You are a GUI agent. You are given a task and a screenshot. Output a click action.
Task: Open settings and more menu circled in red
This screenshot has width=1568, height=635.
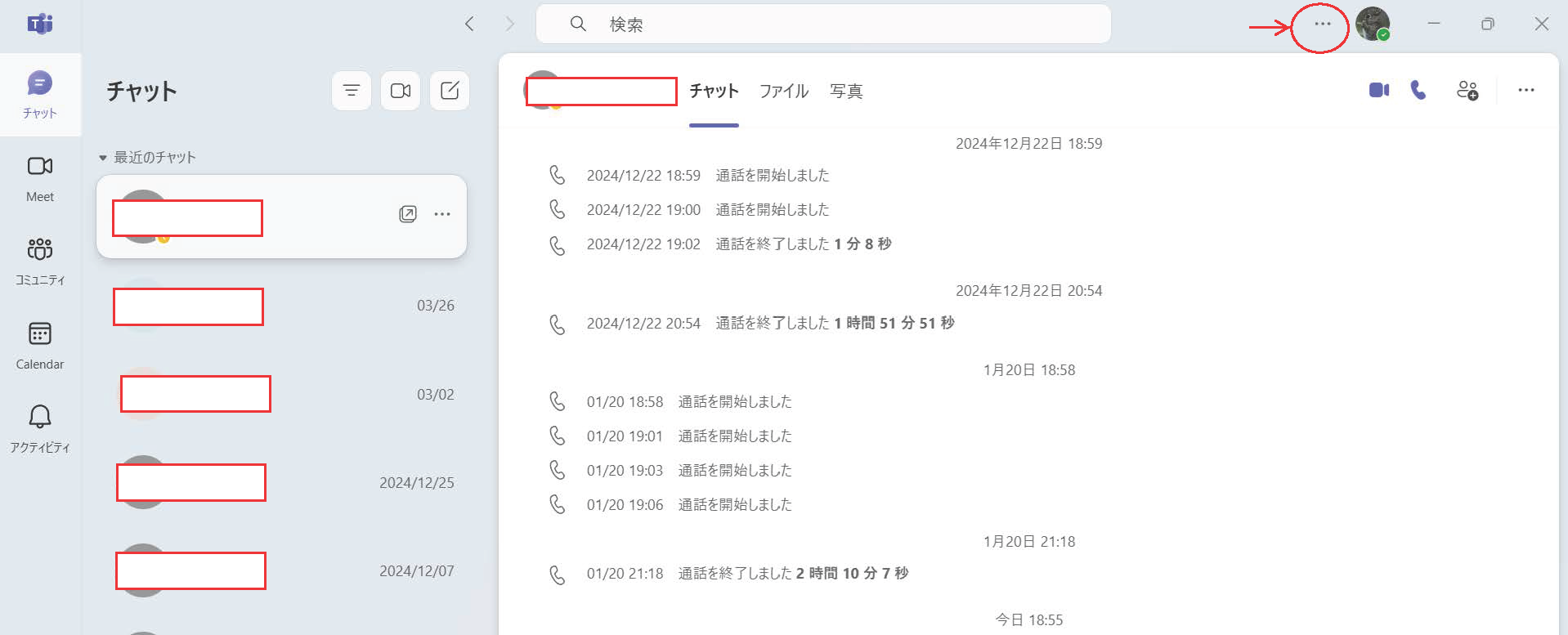point(1322,25)
